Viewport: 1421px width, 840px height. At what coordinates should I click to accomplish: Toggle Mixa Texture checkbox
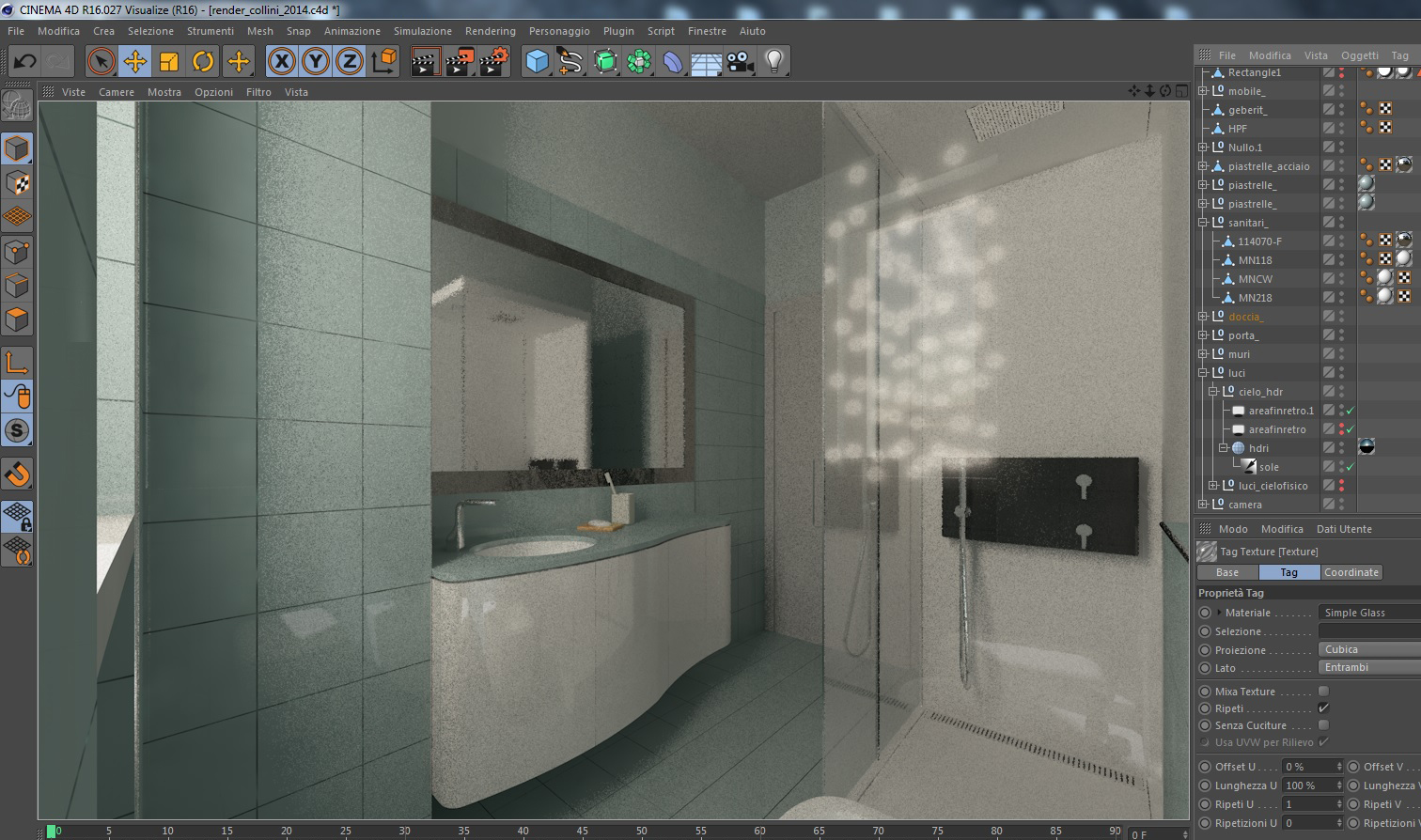[x=1323, y=692]
